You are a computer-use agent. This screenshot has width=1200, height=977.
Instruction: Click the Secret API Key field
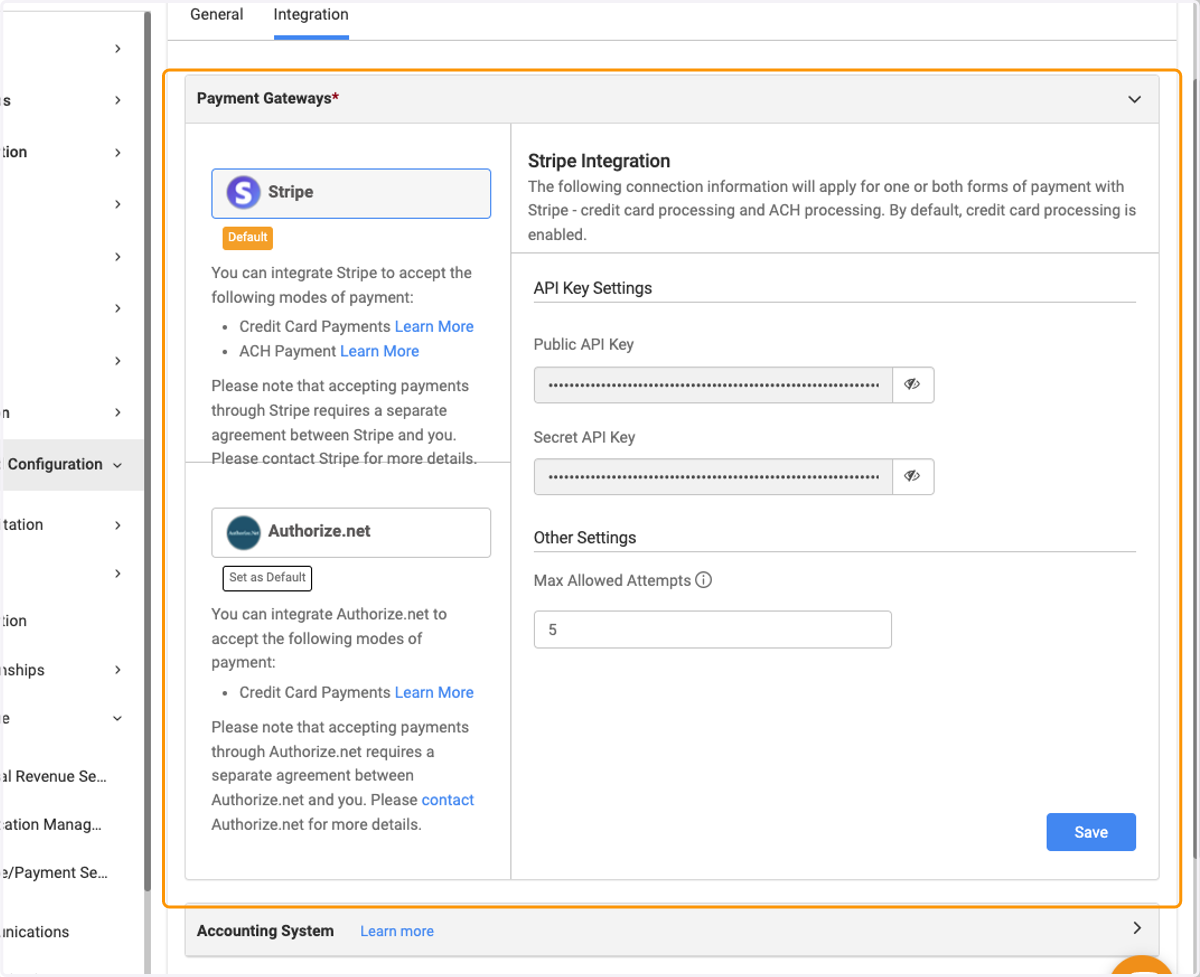pyautogui.click(x=713, y=476)
